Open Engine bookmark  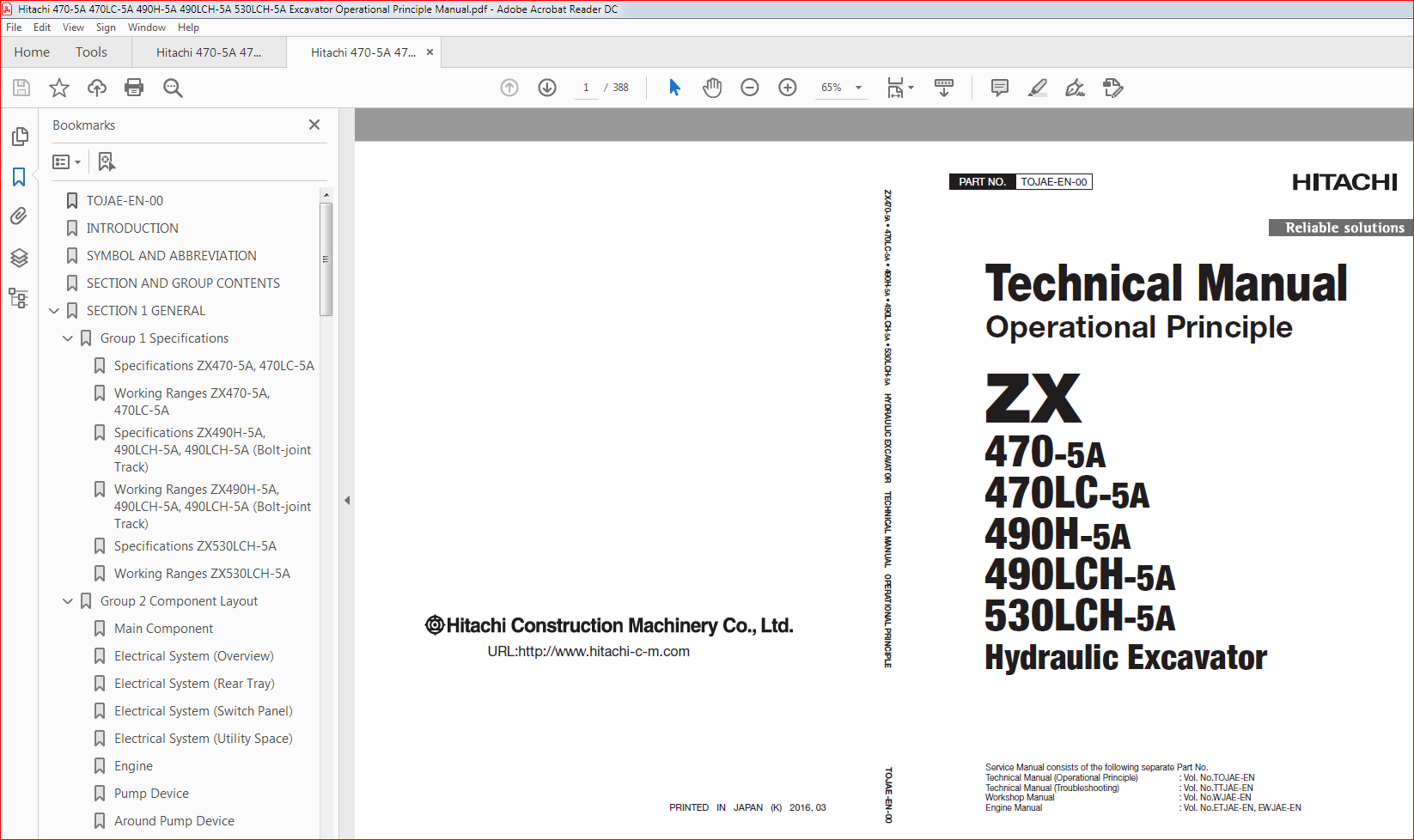(x=133, y=766)
